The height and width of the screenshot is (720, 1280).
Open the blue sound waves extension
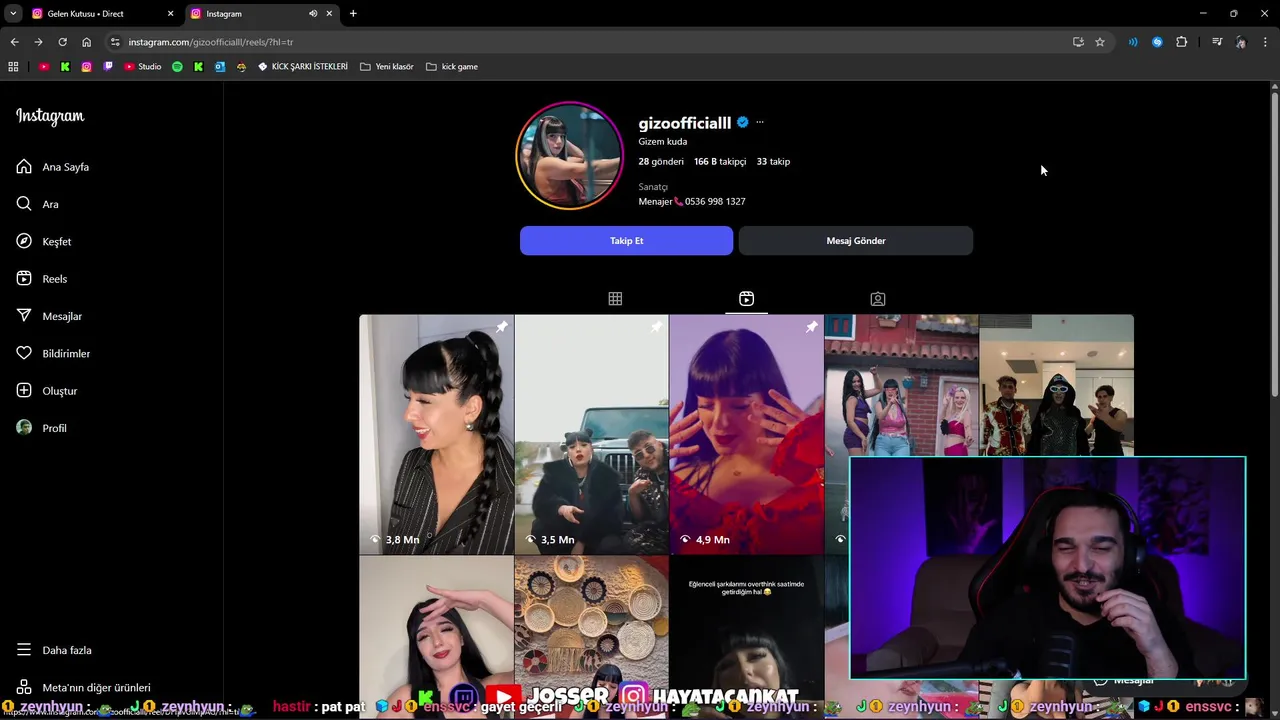click(1133, 42)
